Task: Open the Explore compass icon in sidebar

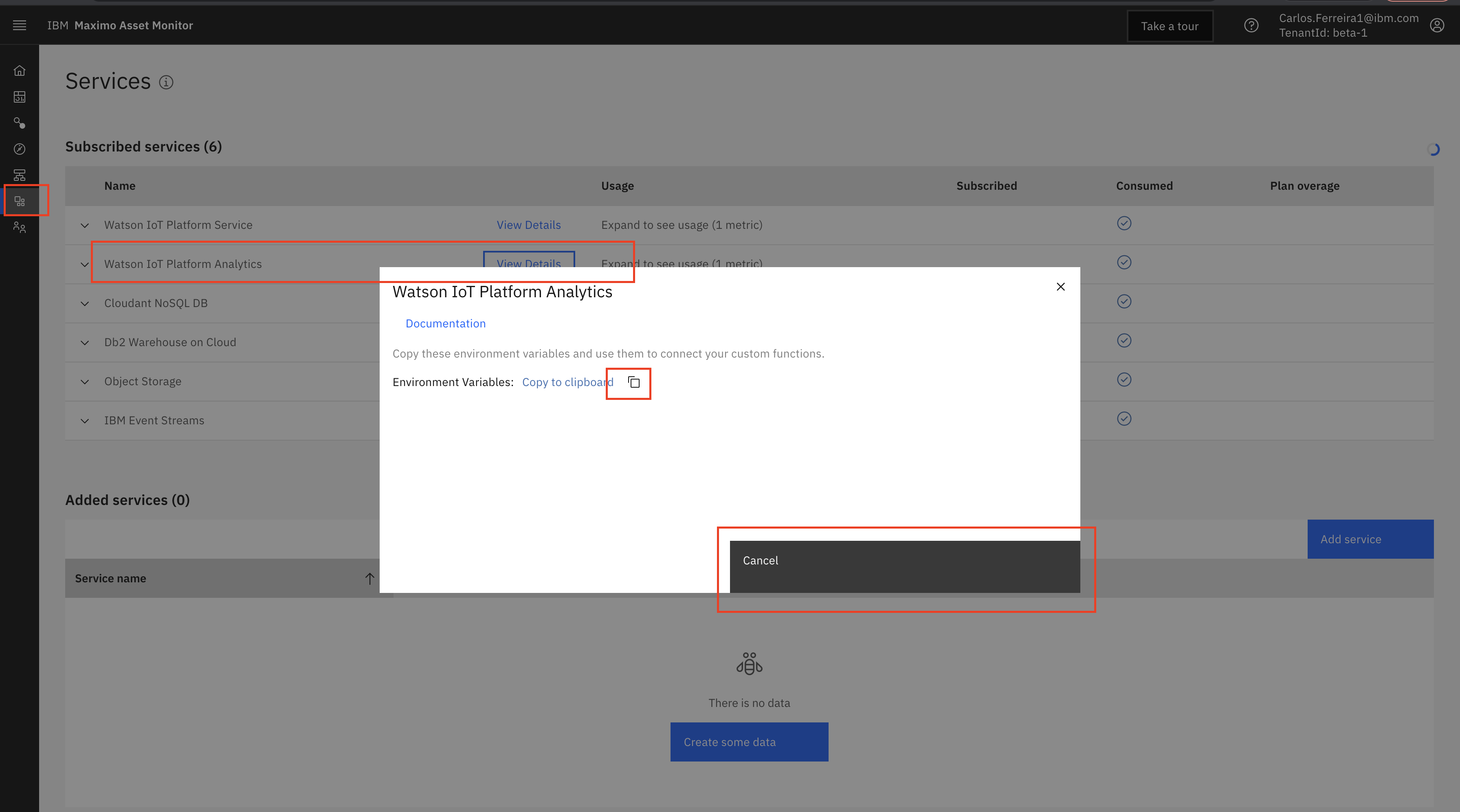Action: [19, 149]
